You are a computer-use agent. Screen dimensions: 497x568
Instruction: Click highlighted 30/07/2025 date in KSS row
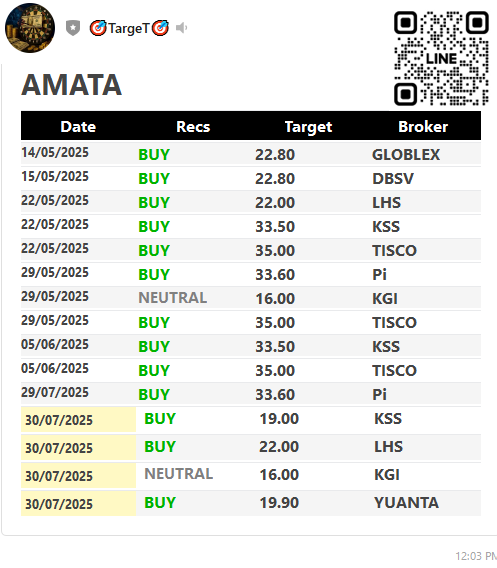pyautogui.click(x=59, y=420)
